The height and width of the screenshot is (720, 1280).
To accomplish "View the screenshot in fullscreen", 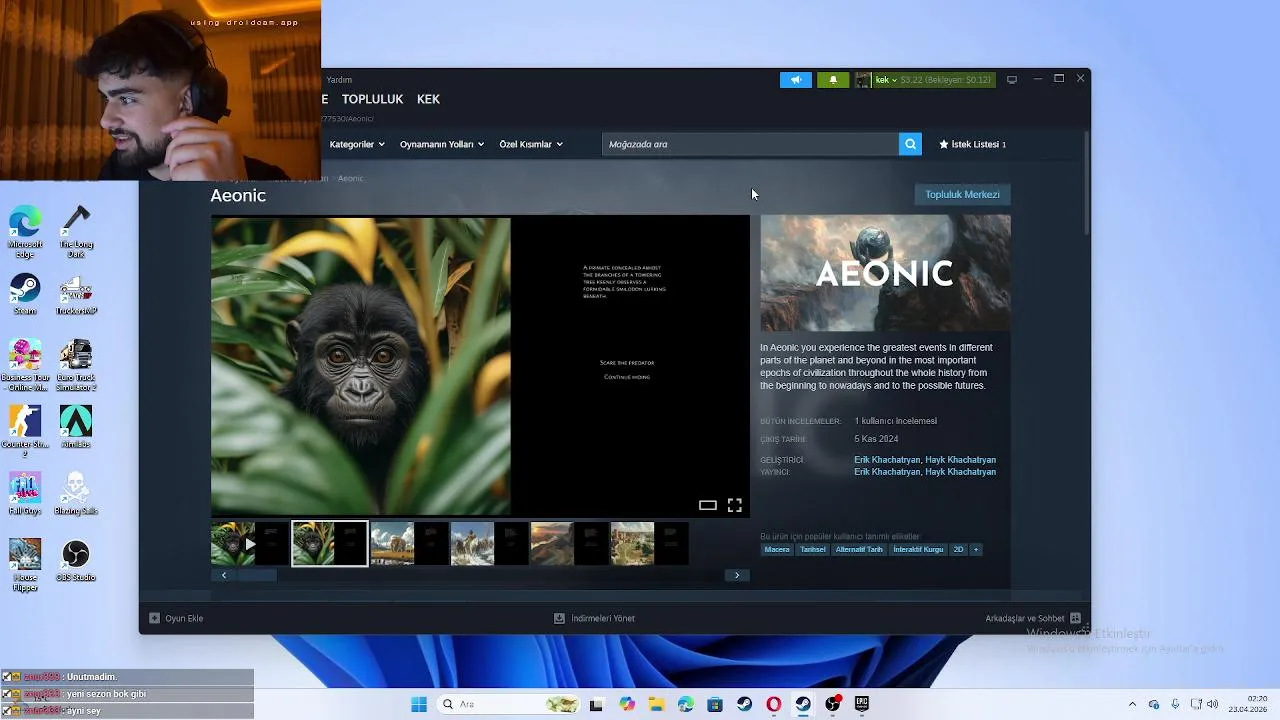I will (x=735, y=505).
